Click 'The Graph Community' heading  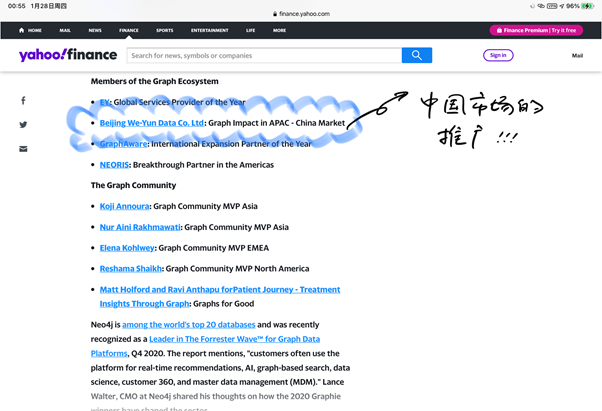tap(133, 185)
